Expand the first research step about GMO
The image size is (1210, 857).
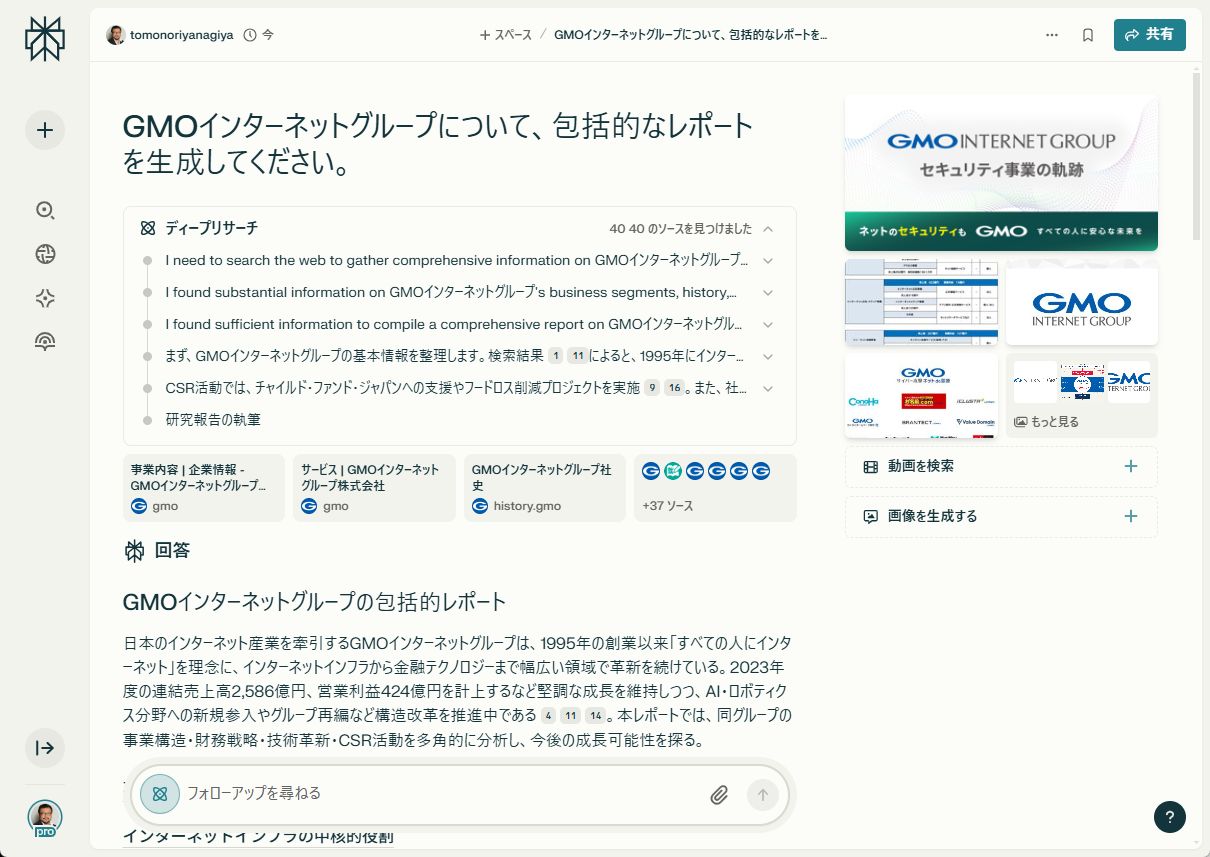(768, 260)
